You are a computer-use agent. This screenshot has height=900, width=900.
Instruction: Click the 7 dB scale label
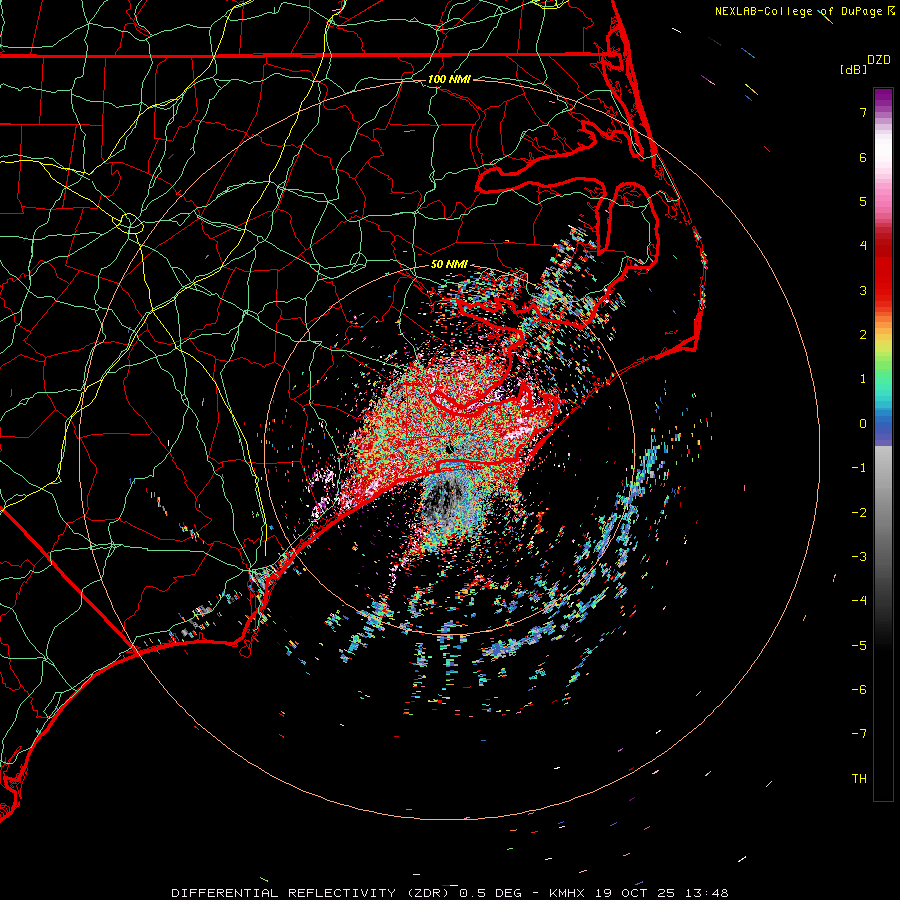(x=863, y=112)
